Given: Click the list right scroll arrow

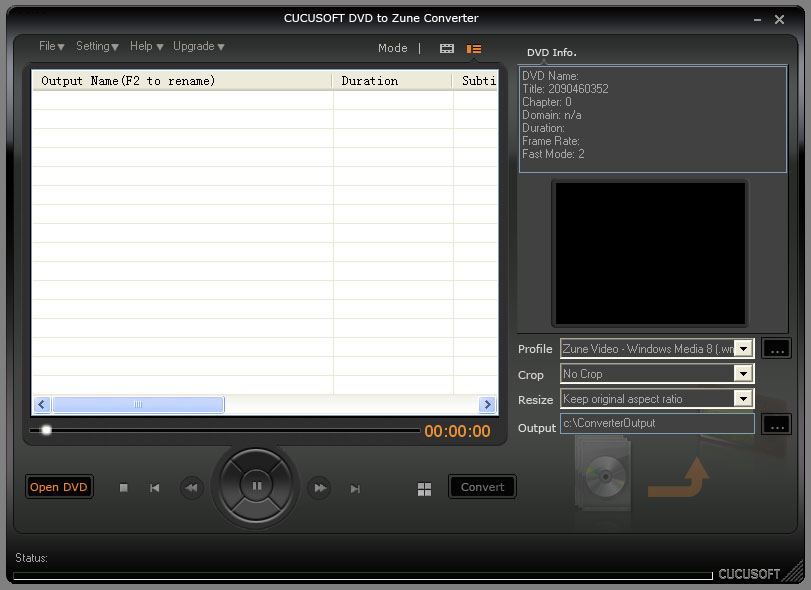Looking at the screenshot, I should click(487, 404).
